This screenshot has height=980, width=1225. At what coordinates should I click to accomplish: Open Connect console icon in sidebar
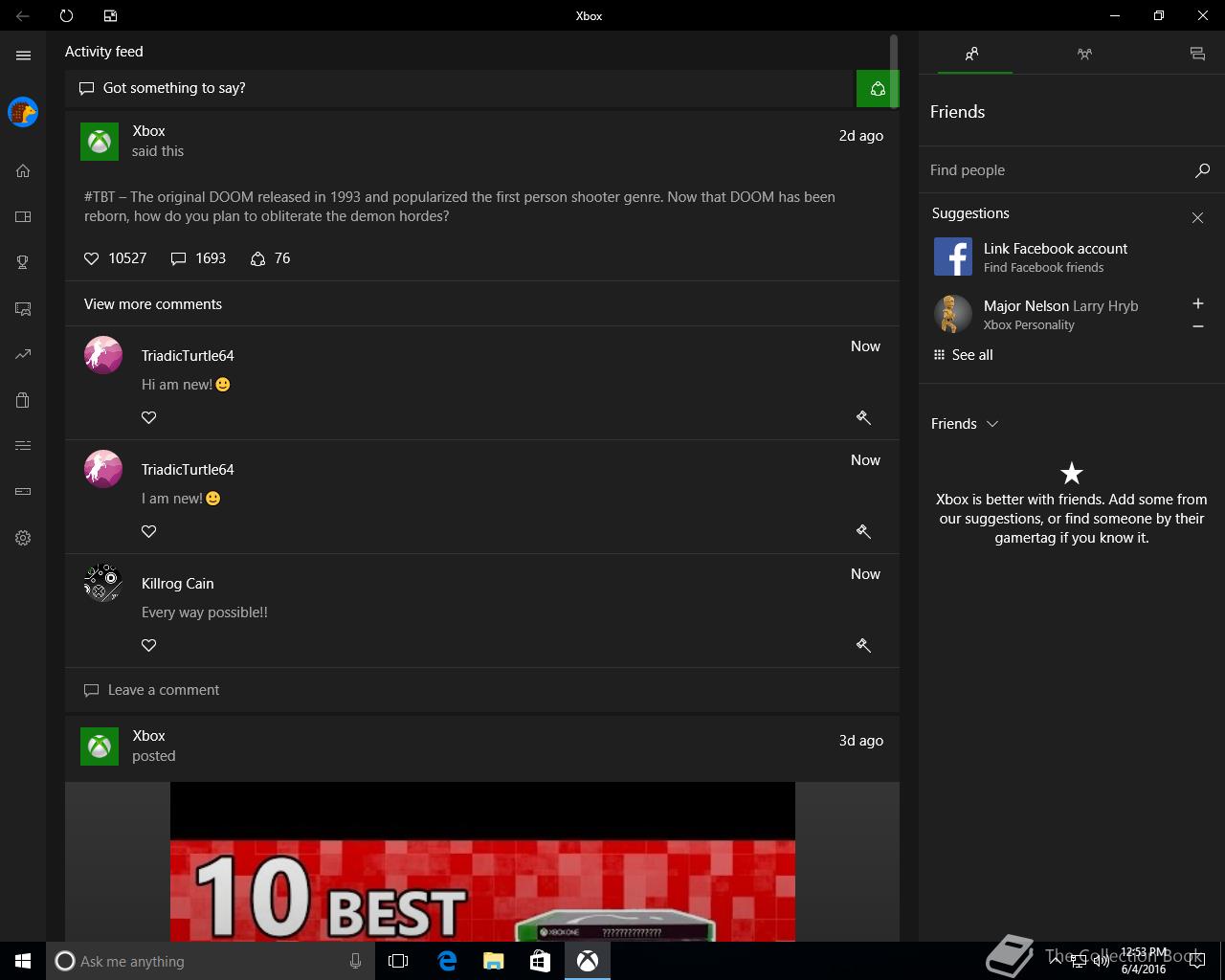[23, 491]
